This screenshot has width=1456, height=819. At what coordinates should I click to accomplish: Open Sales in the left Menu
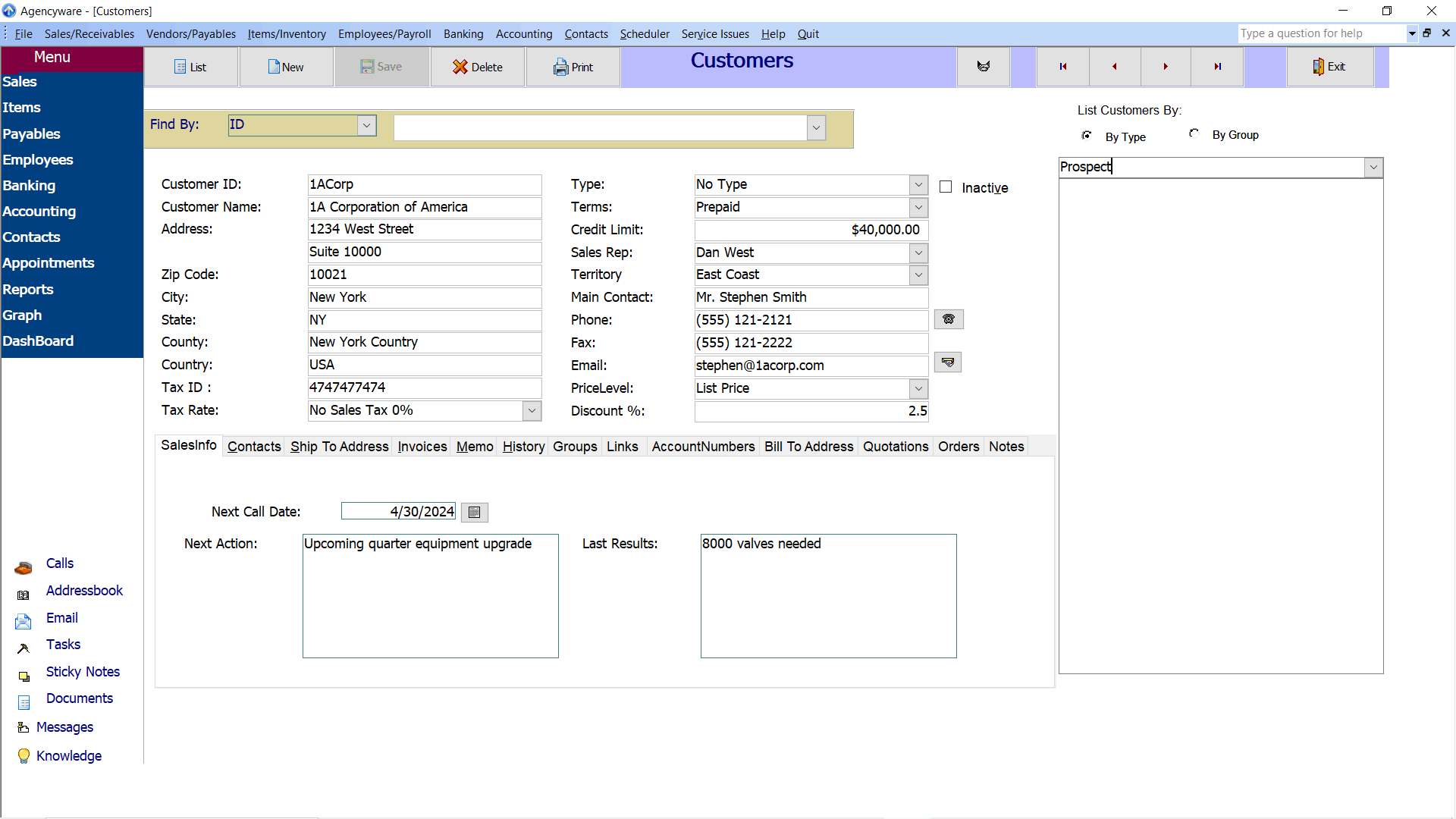tap(20, 82)
